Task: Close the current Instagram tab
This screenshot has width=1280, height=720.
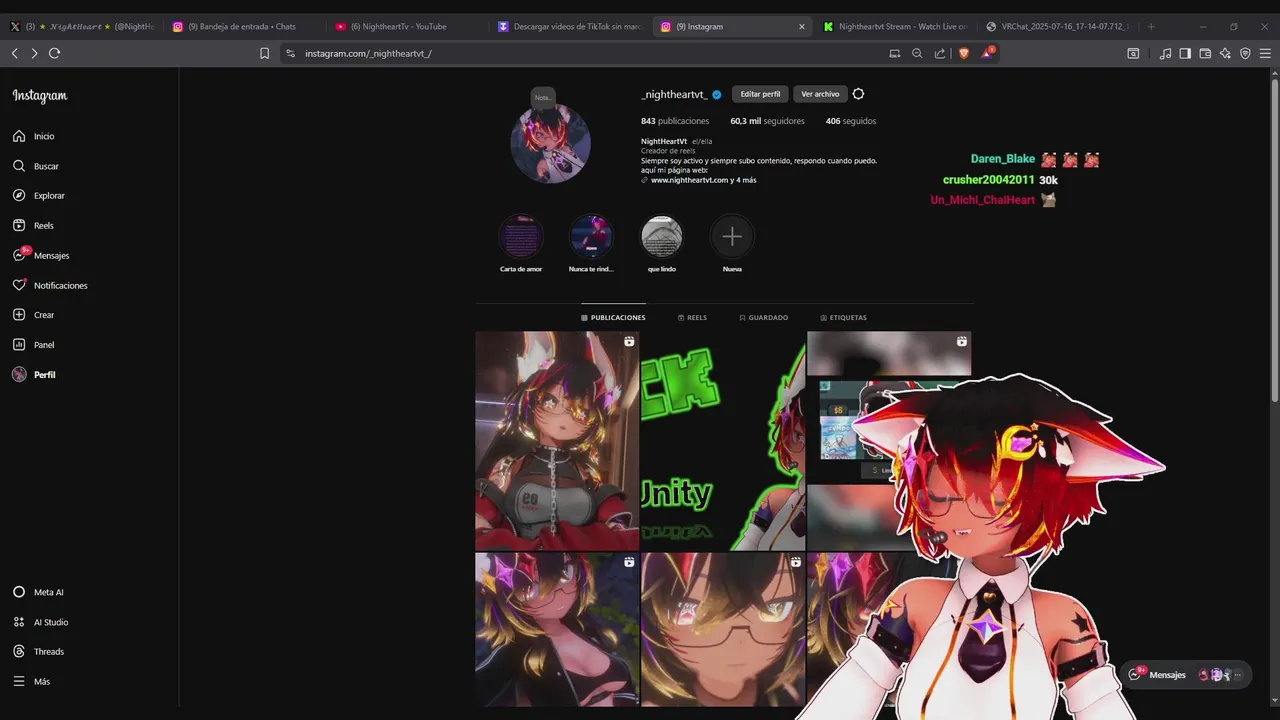Action: [x=801, y=27]
